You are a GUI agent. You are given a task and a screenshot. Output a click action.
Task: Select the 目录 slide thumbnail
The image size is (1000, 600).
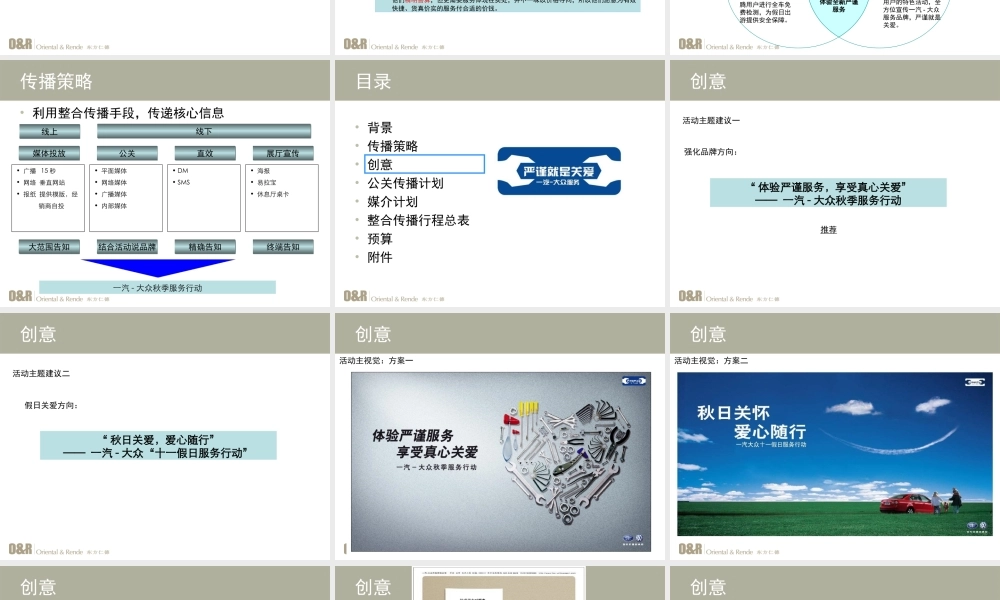[x=499, y=183]
